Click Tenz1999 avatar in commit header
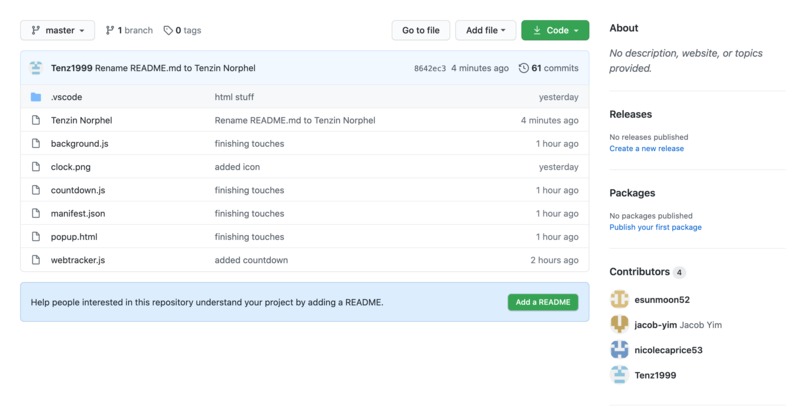Screen dimensions: 806x408 [x=35, y=68]
